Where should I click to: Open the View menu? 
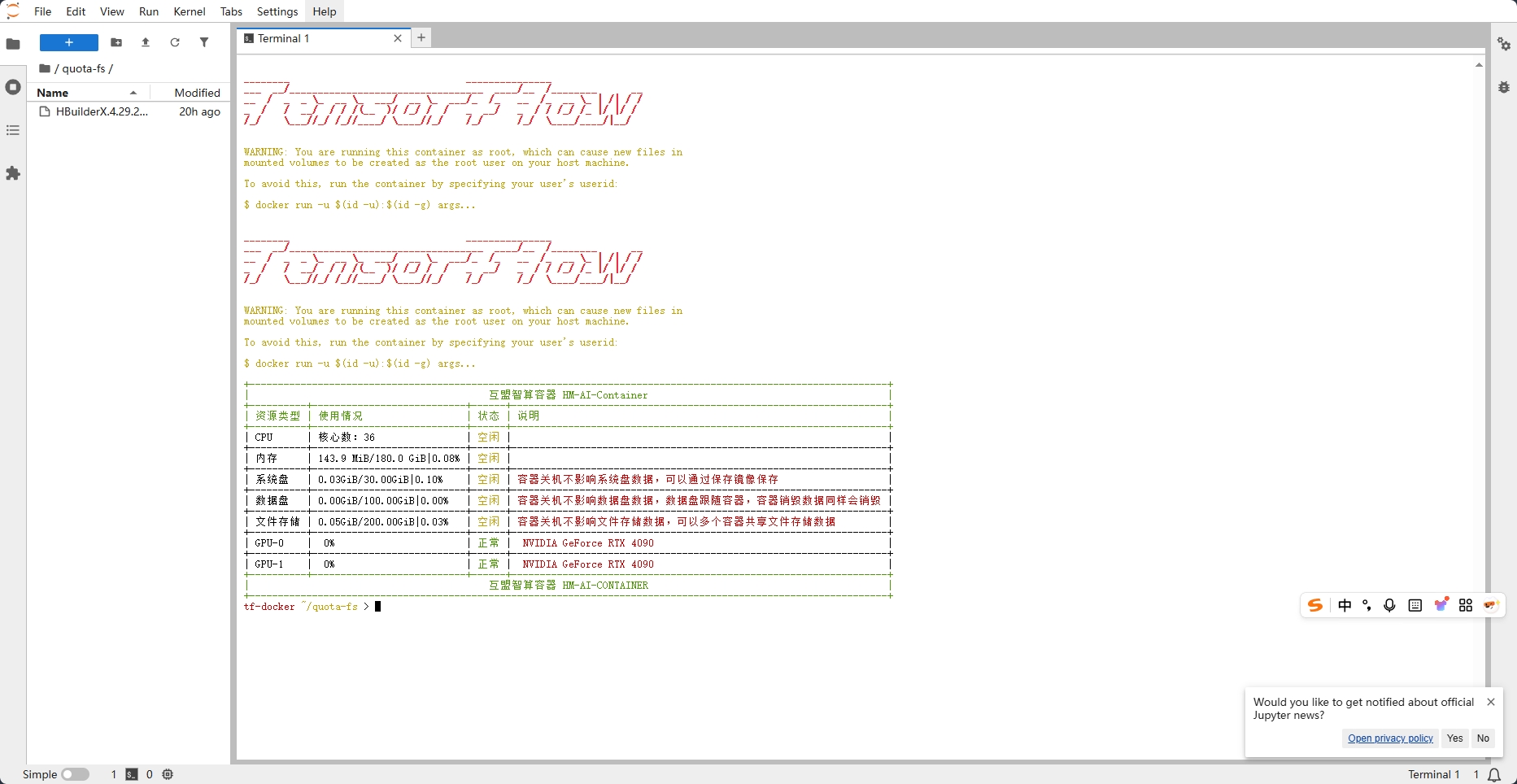[x=112, y=11]
